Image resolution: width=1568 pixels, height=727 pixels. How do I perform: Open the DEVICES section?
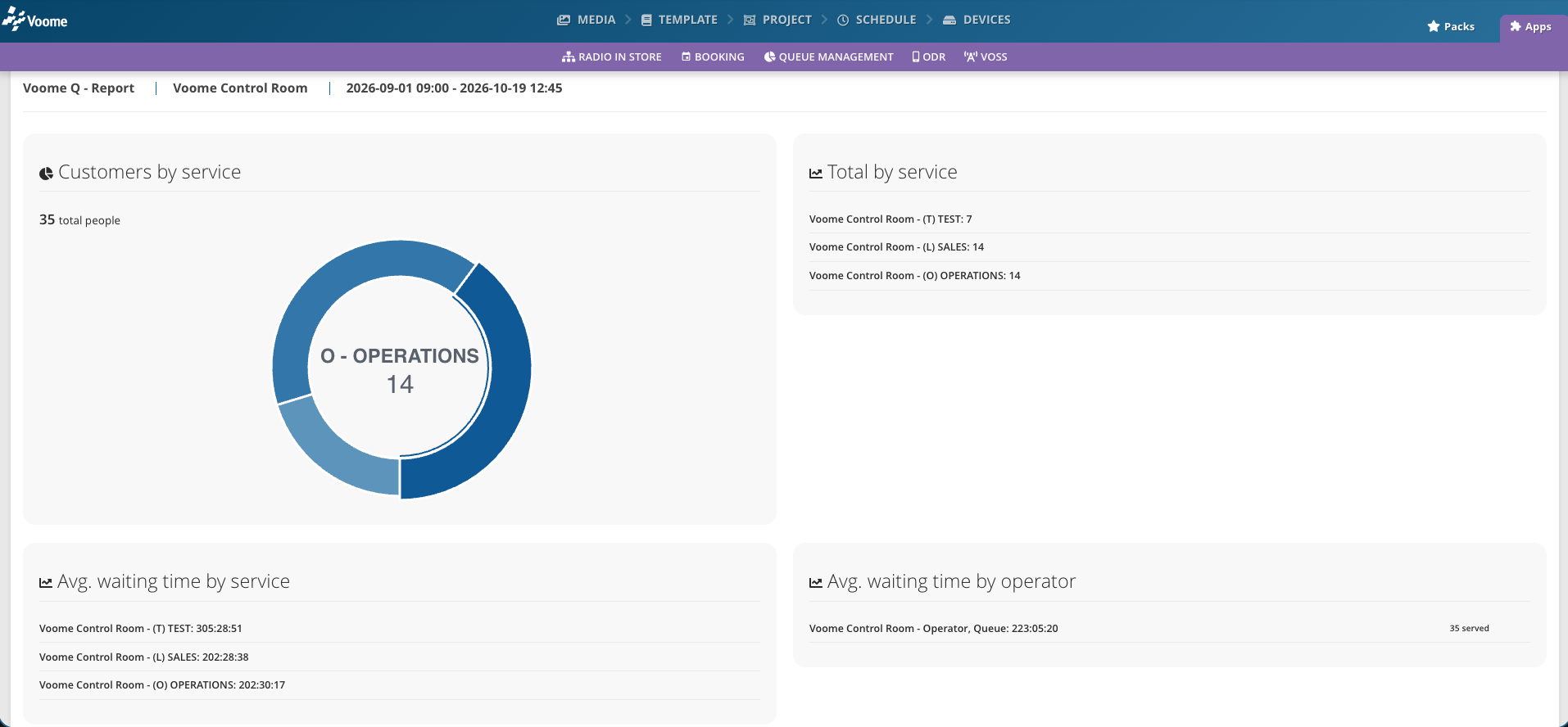(977, 20)
